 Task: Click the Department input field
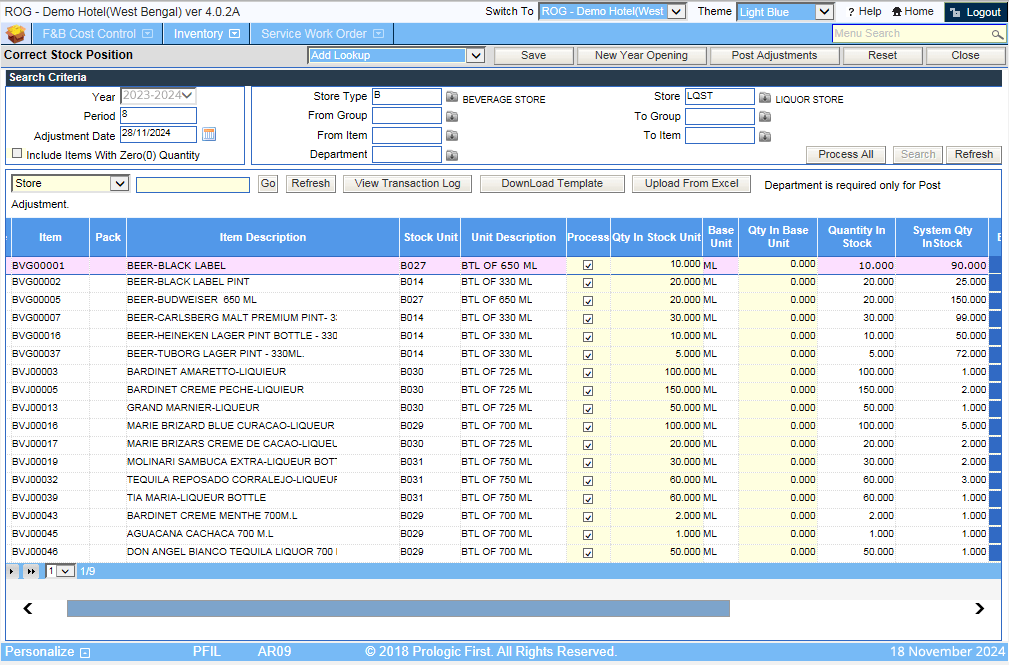(x=407, y=155)
